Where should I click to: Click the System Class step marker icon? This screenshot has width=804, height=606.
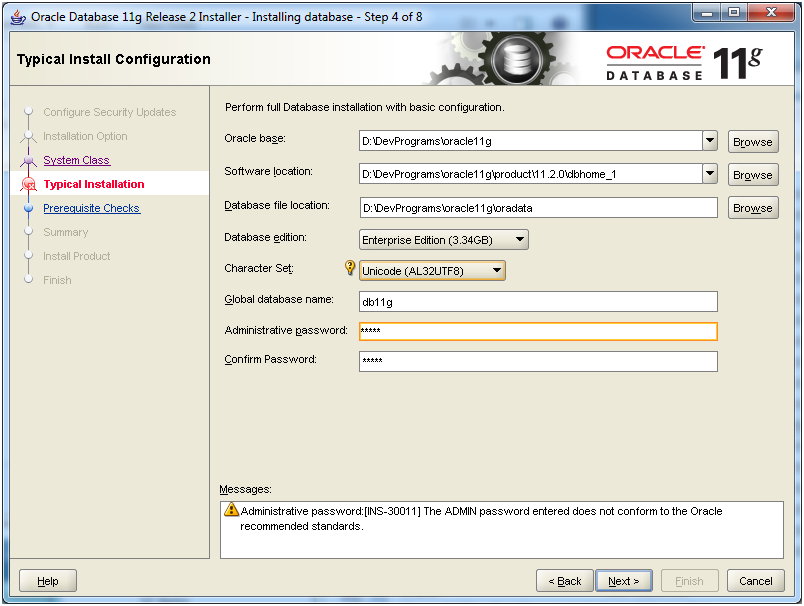[29, 160]
